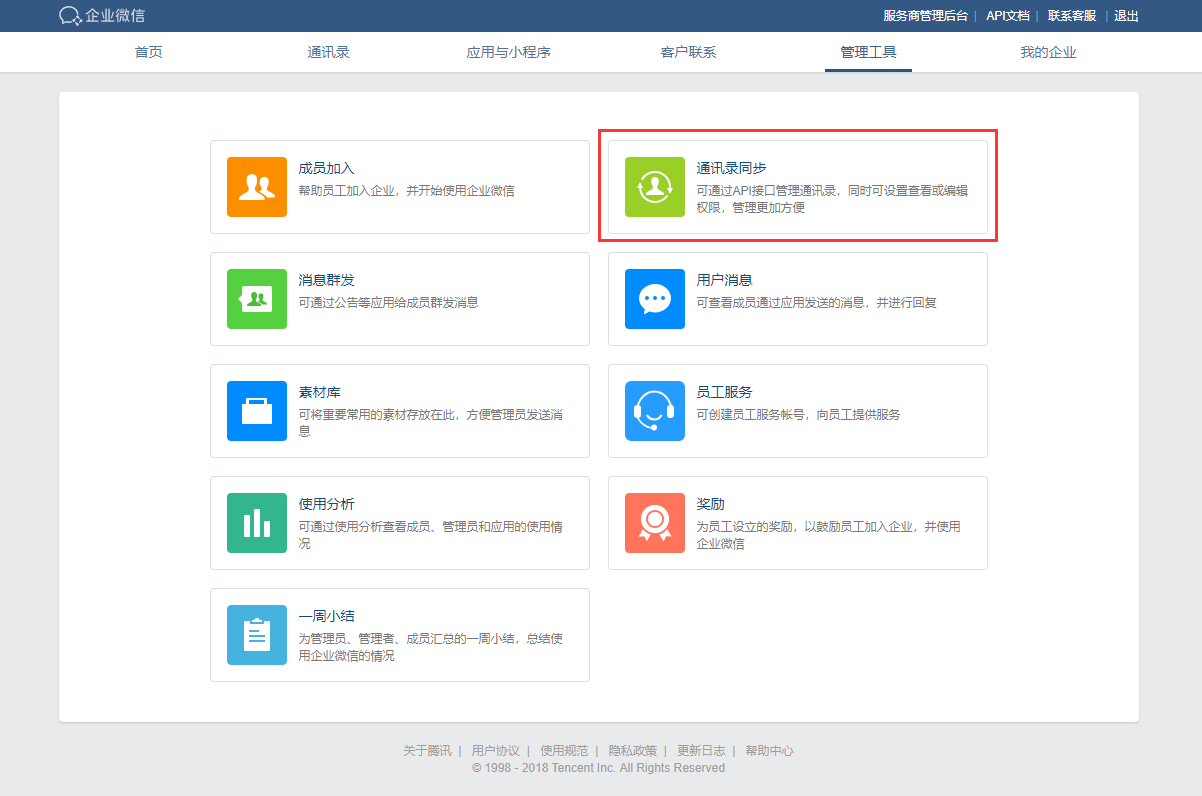This screenshot has width=1202, height=796.
Task: Click the 隐私政策 footer link
Action: click(x=632, y=751)
